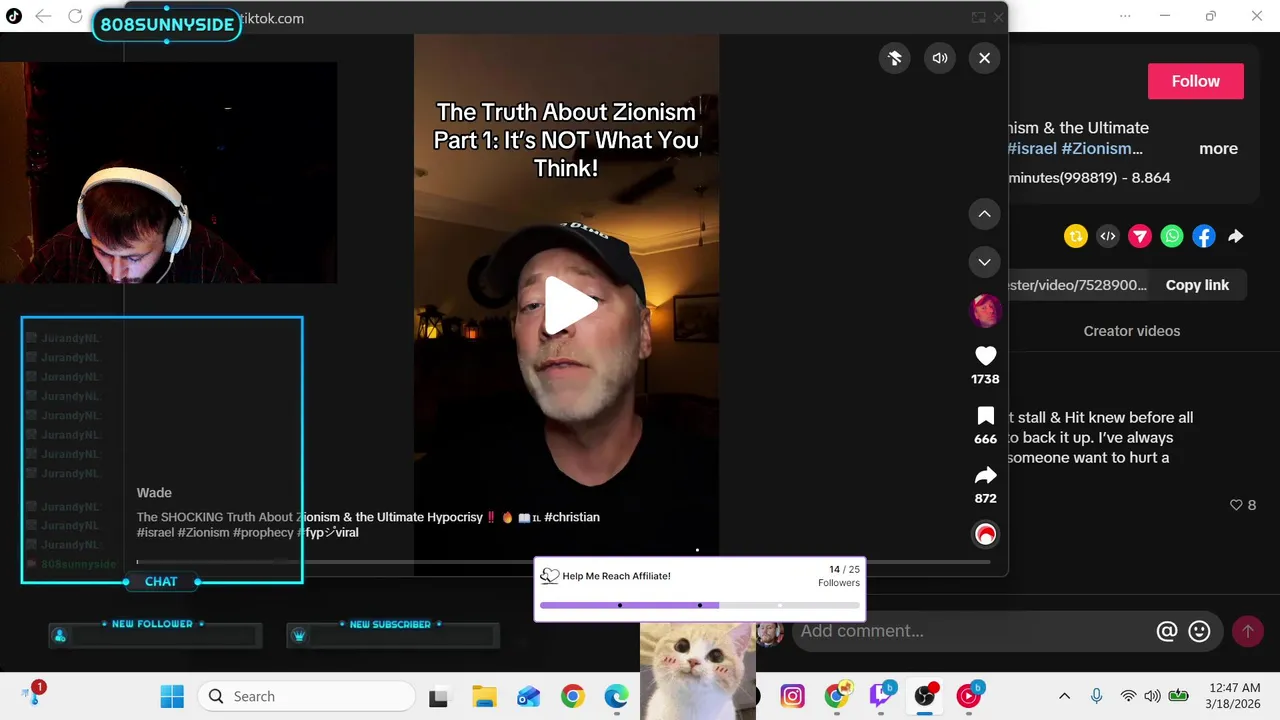Open the #prophecy hashtag in the video caption
The height and width of the screenshot is (720, 1280).
(x=264, y=533)
